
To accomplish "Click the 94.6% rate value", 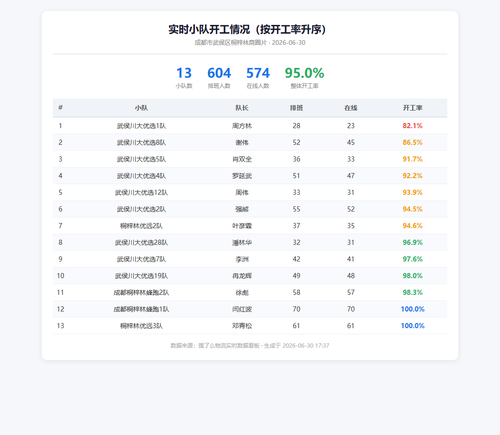I will click(x=413, y=226).
